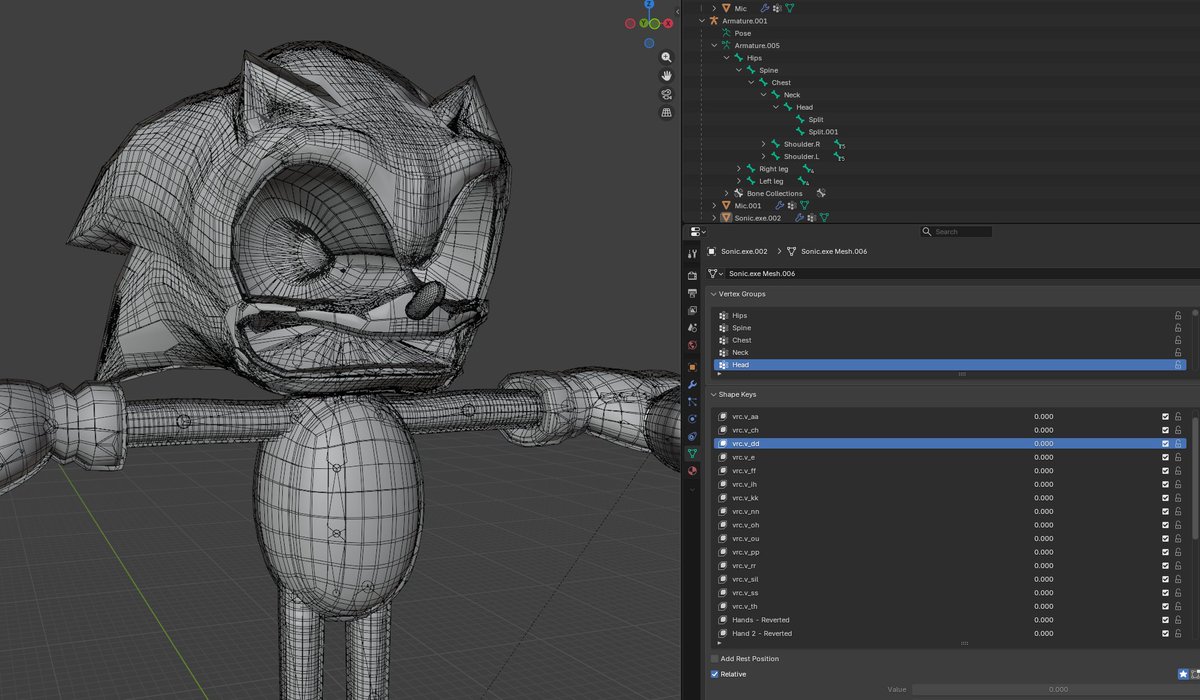Expand Bone Collections in outliner
The image size is (1200, 700).
[x=726, y=193]
